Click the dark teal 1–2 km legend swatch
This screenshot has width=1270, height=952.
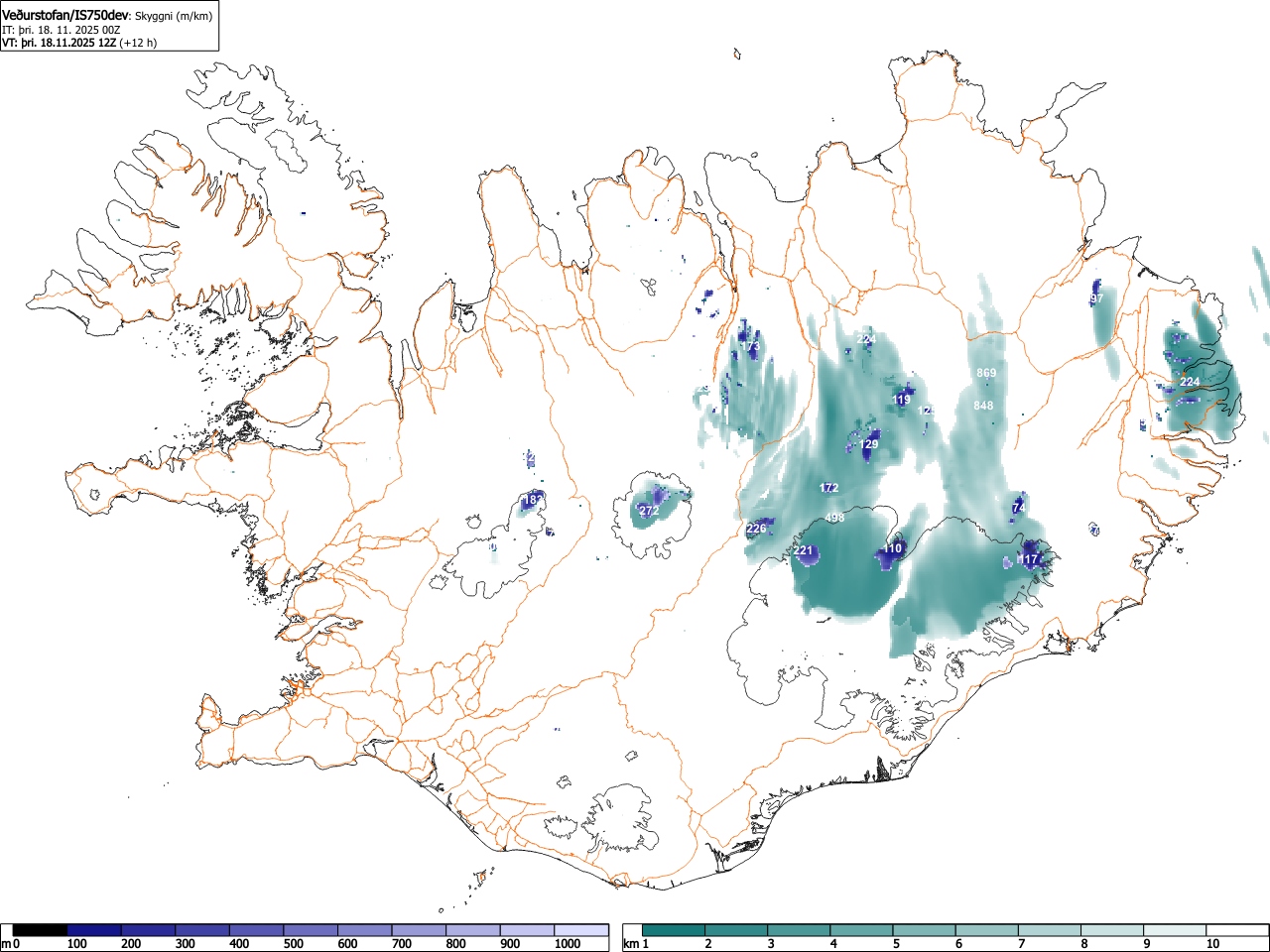coord(674,930)
